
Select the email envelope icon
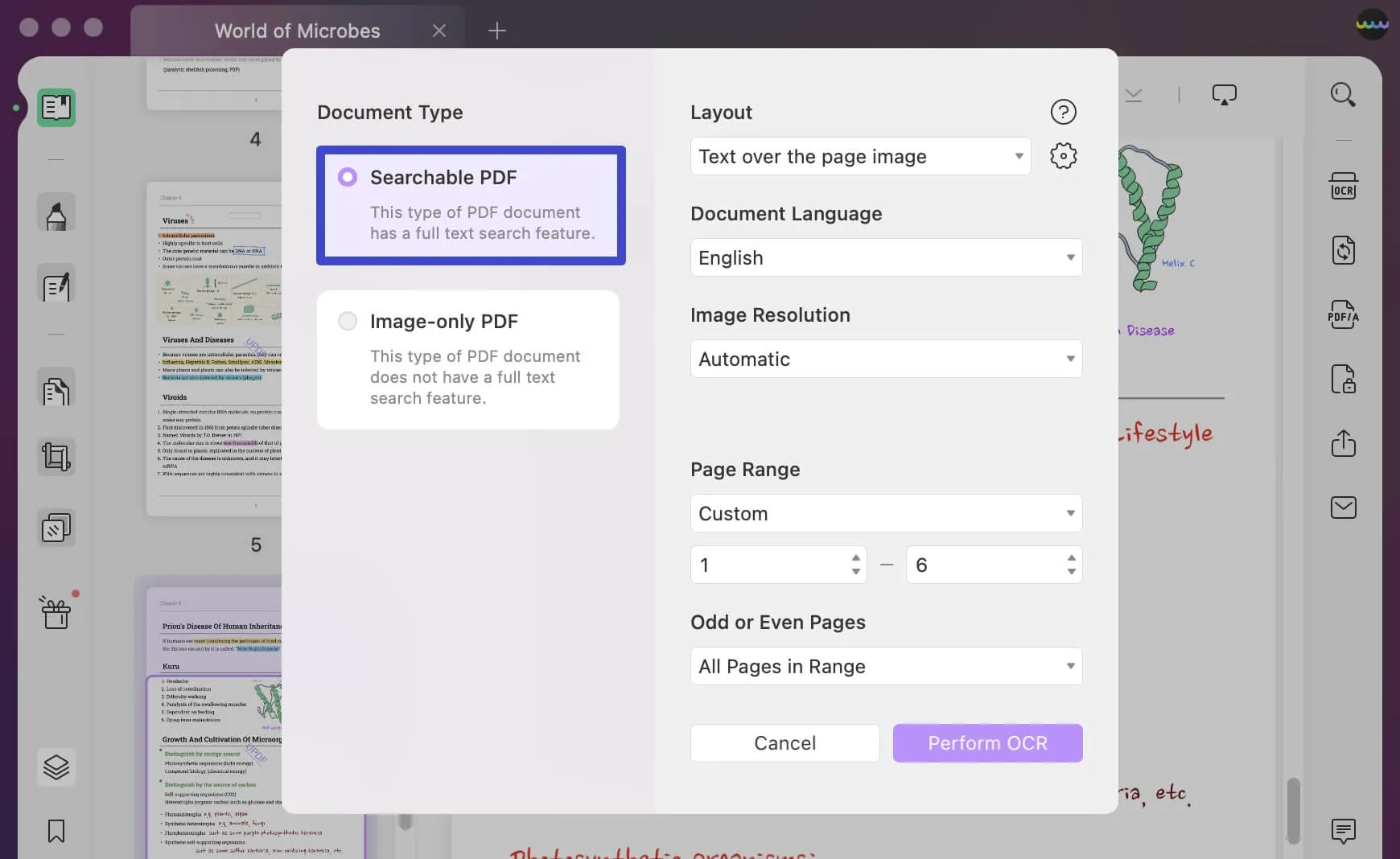point(1344,508)
